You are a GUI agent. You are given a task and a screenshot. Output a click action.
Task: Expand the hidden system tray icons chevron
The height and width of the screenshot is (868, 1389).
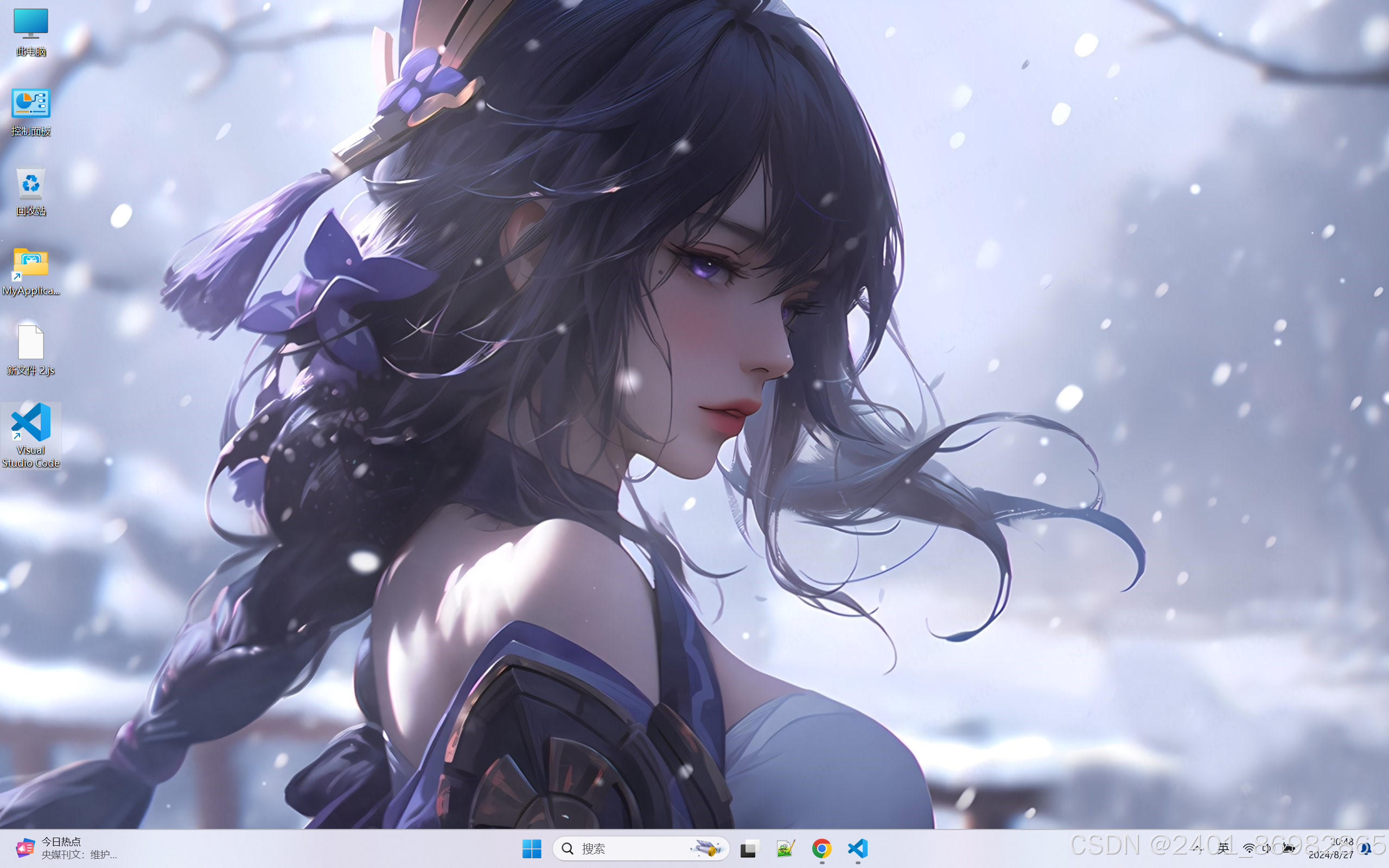point(1198,848)
